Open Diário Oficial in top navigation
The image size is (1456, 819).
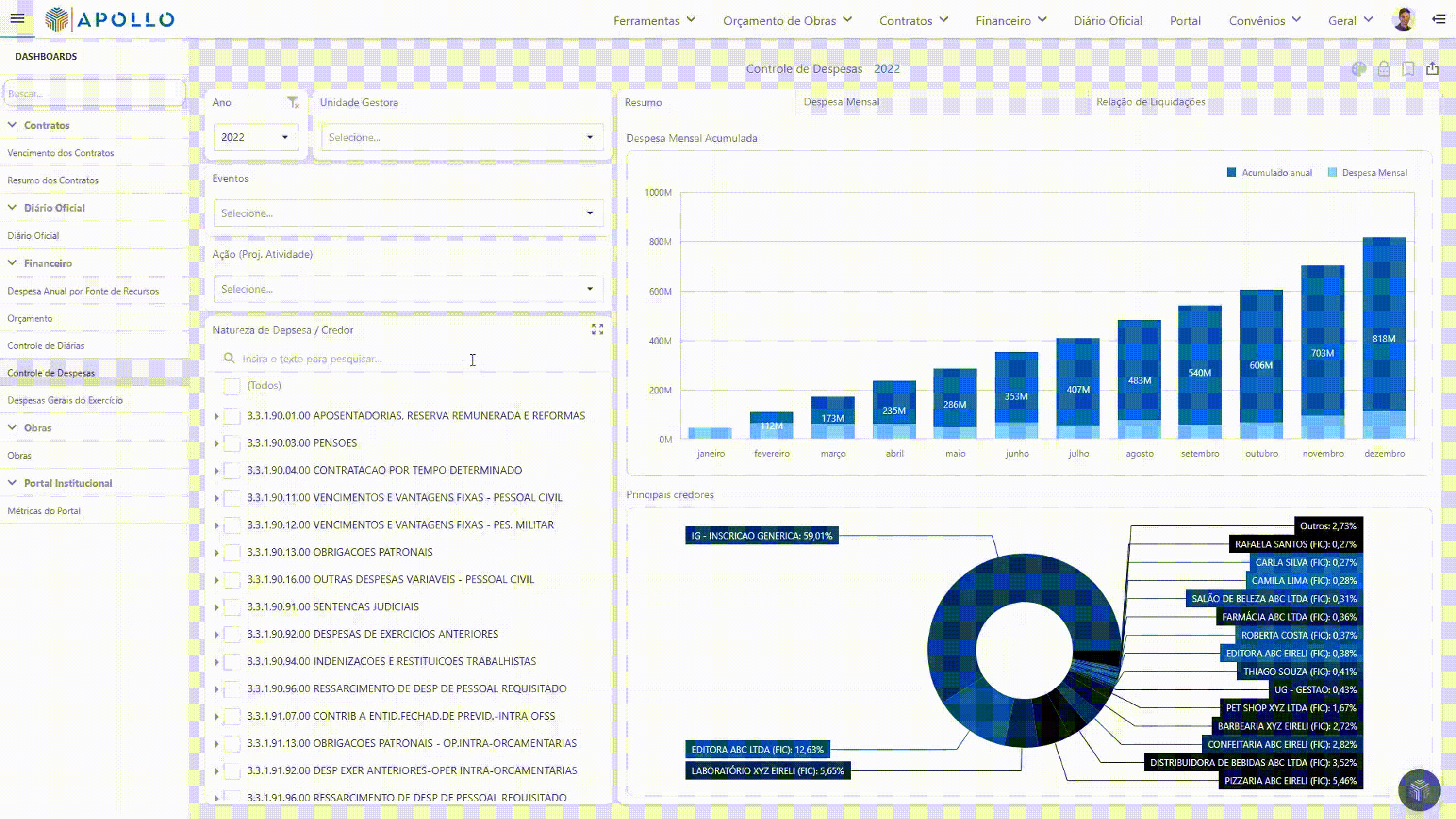pos(1108,20)
